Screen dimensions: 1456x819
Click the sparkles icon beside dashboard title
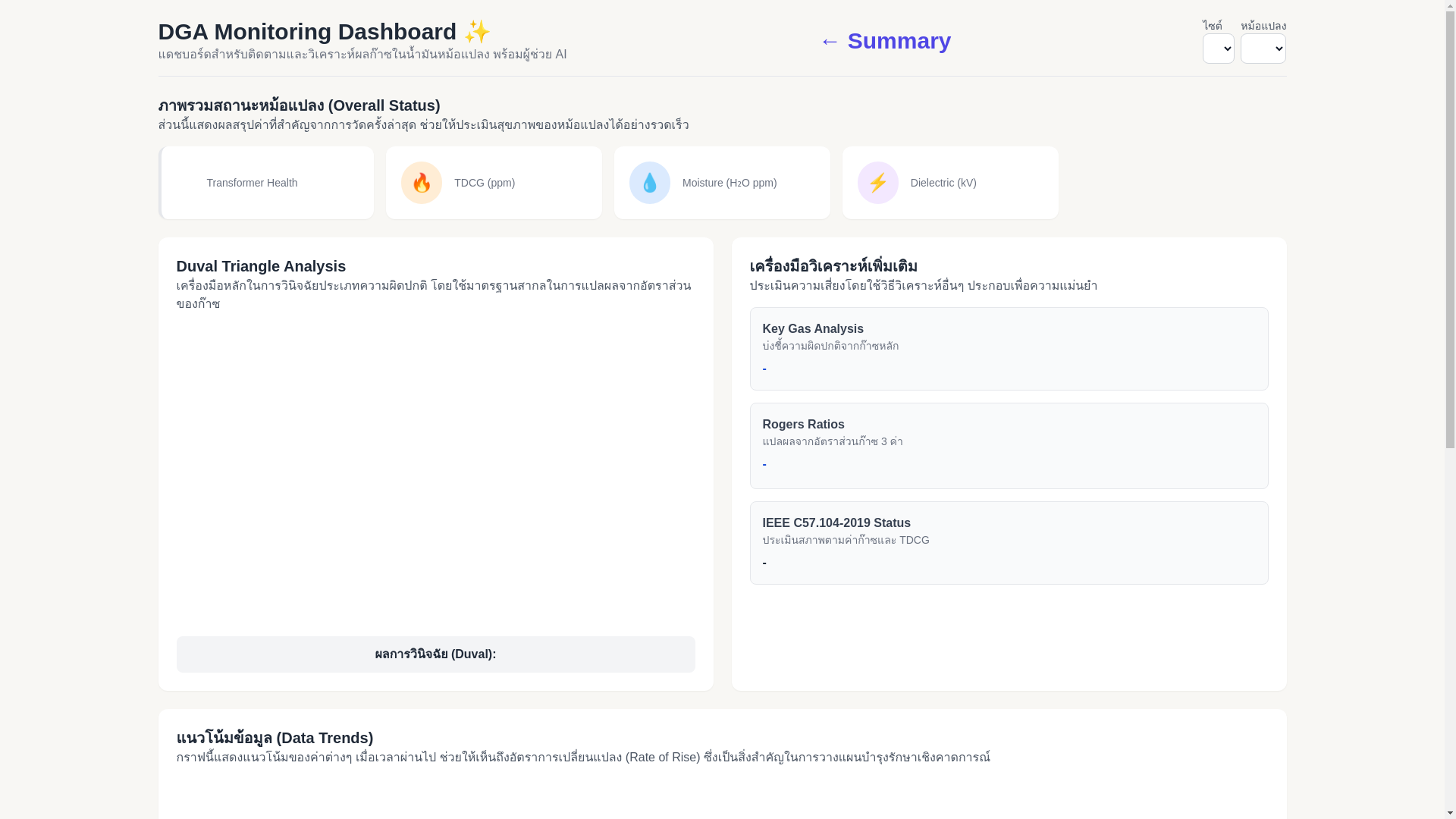pyautogui.click(x=477, y=32)
